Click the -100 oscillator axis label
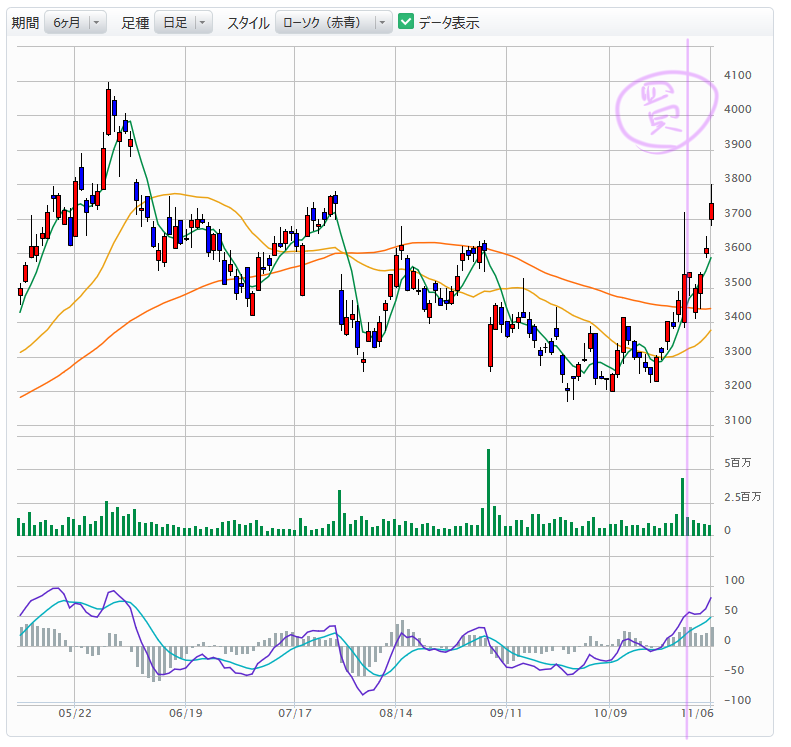This screenshot has width=791, height=747. (737, 700)
